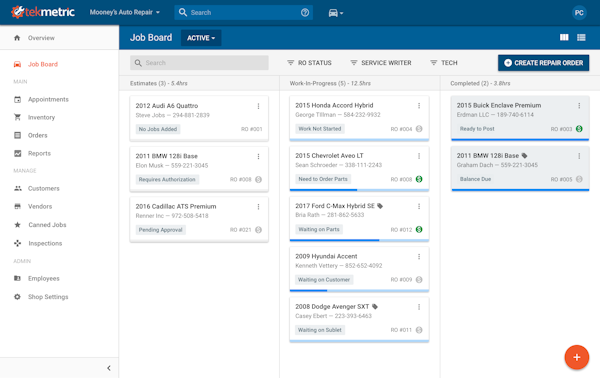Open options menu on 2016 Cadillac ATS card
Viewport: 600px width, 378px height.
[258, 207]
